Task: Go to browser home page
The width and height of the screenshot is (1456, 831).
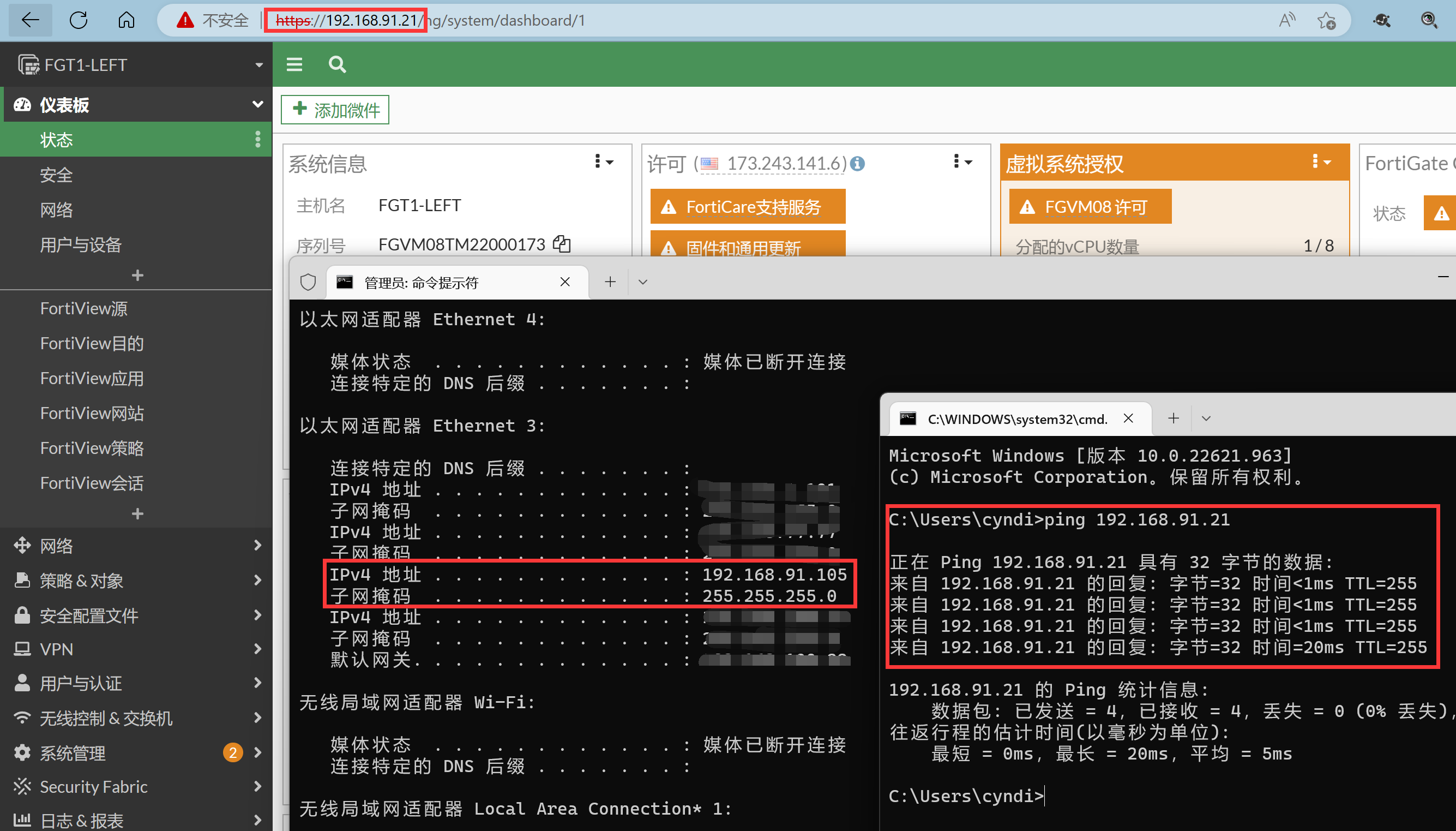Action: 126,21
